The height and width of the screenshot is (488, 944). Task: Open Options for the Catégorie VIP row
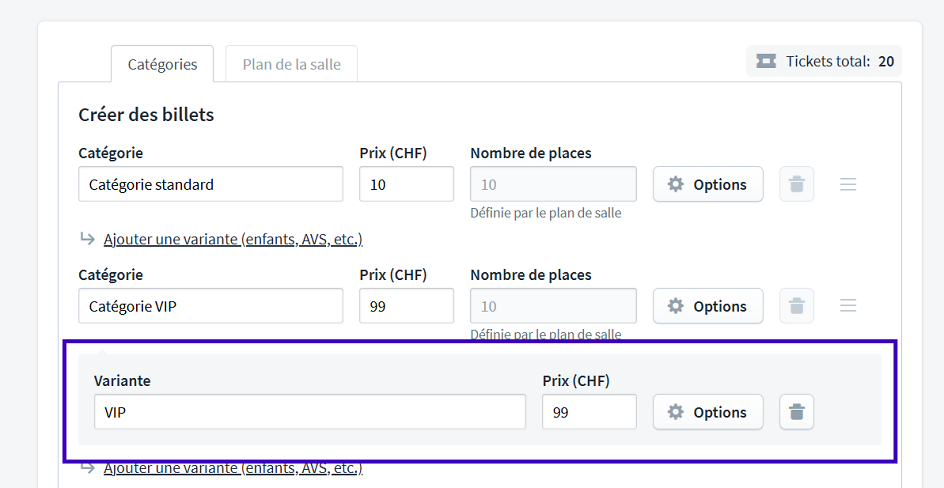tap(708, 306)
